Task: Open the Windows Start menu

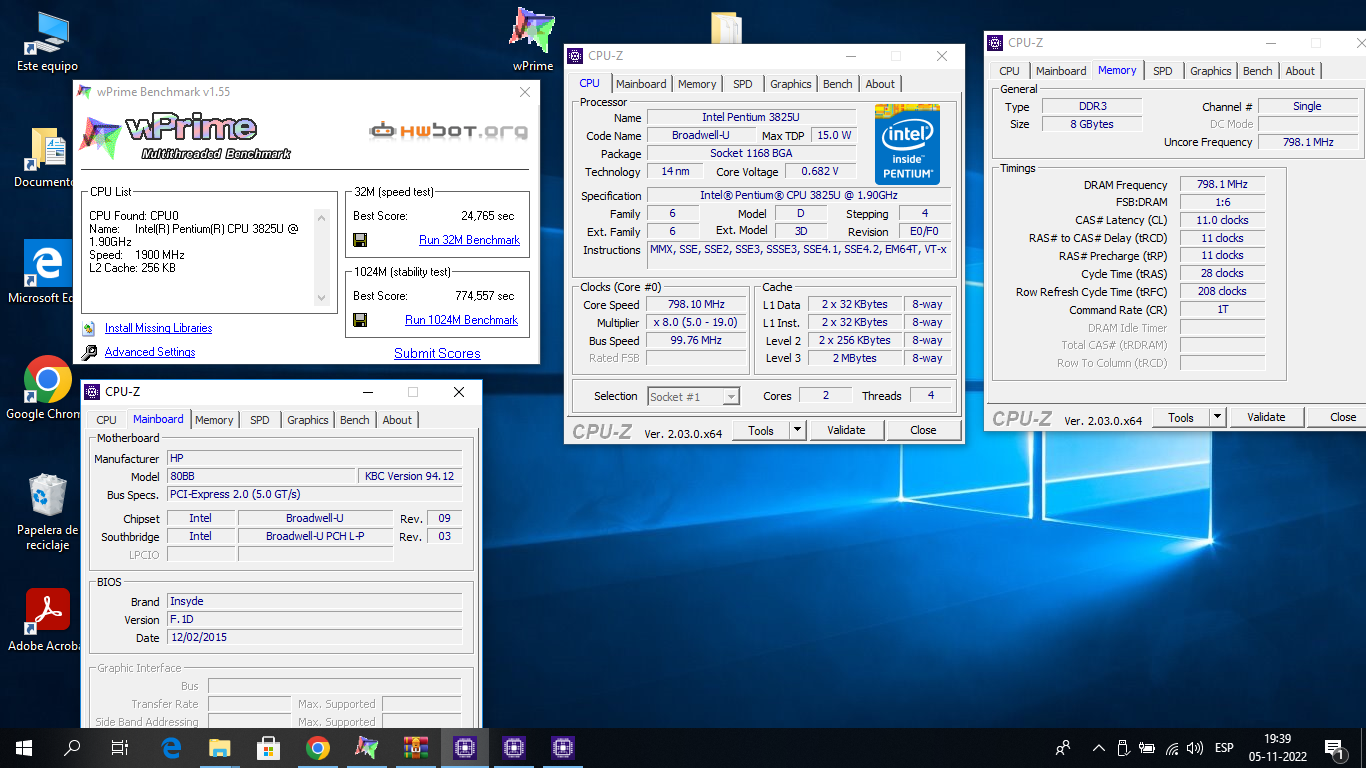Action: [24, 747]
